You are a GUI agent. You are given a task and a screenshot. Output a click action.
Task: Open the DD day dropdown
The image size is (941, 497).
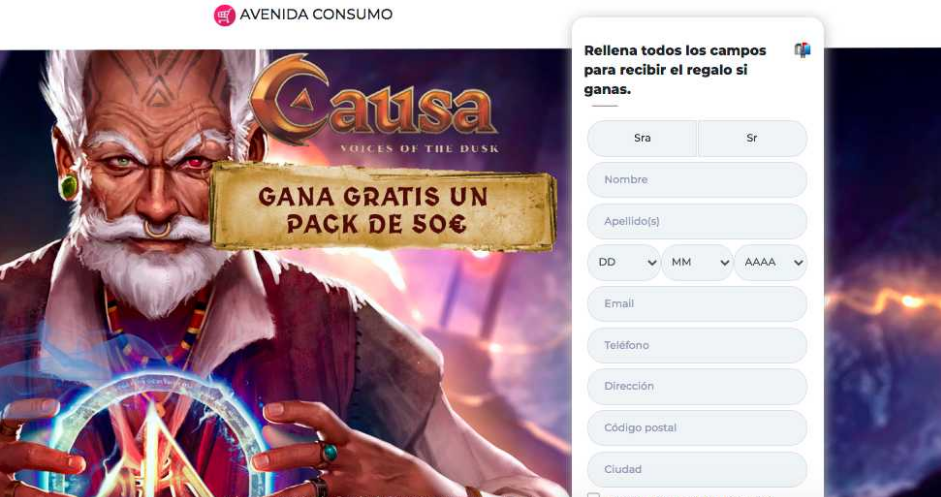click(624, 262)
